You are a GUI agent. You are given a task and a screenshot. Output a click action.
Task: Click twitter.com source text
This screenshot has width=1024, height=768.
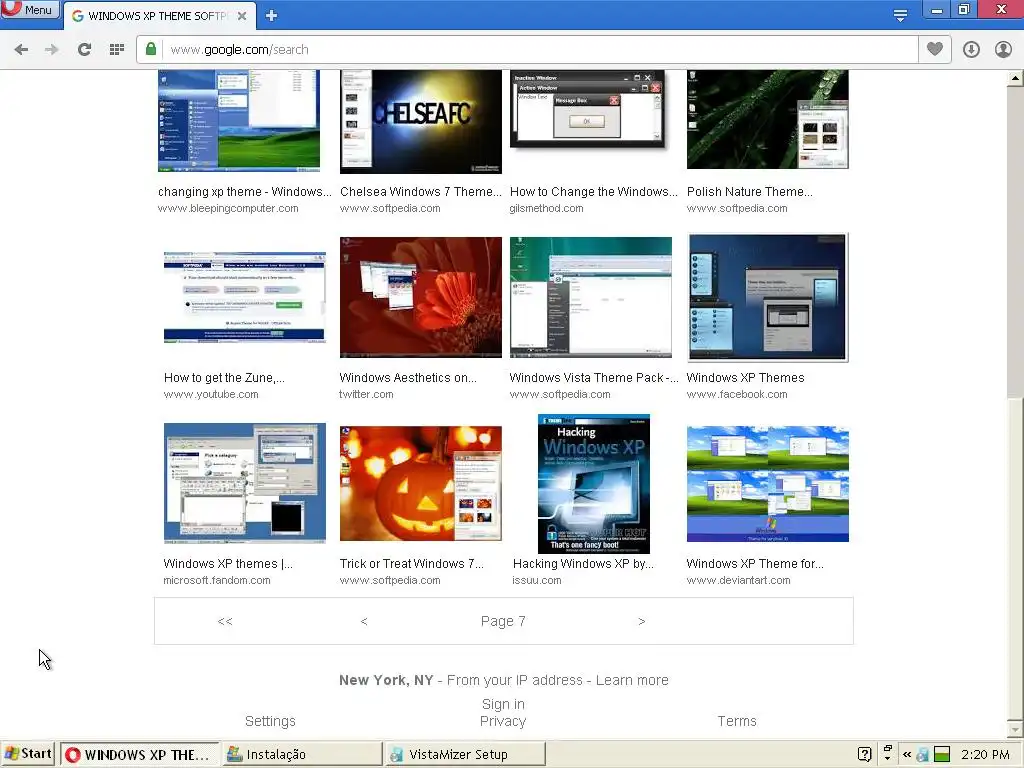[366, 394]
